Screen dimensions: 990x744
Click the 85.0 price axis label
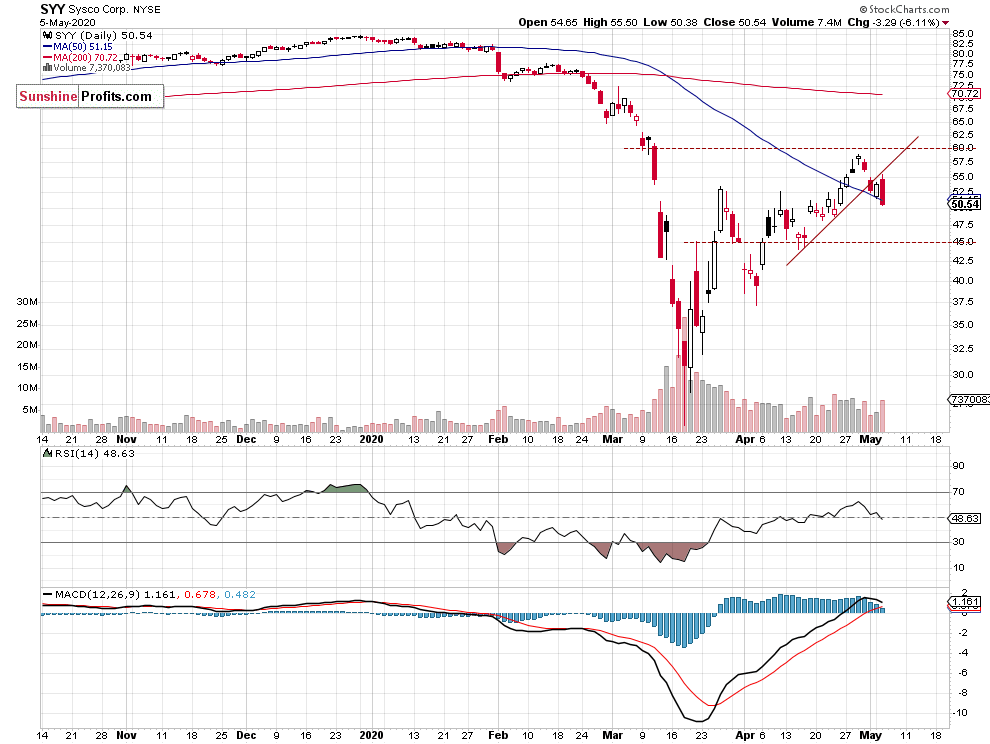(963, 33)
